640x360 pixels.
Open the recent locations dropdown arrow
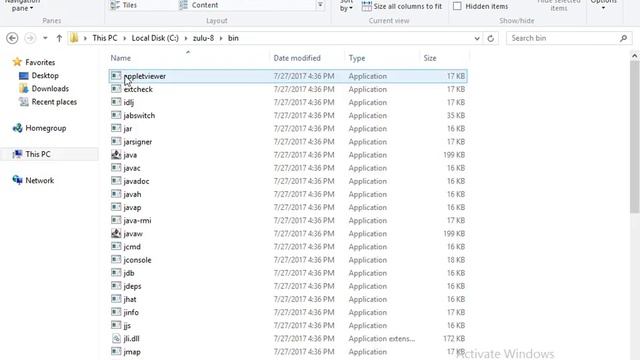[x=45, y=38]
